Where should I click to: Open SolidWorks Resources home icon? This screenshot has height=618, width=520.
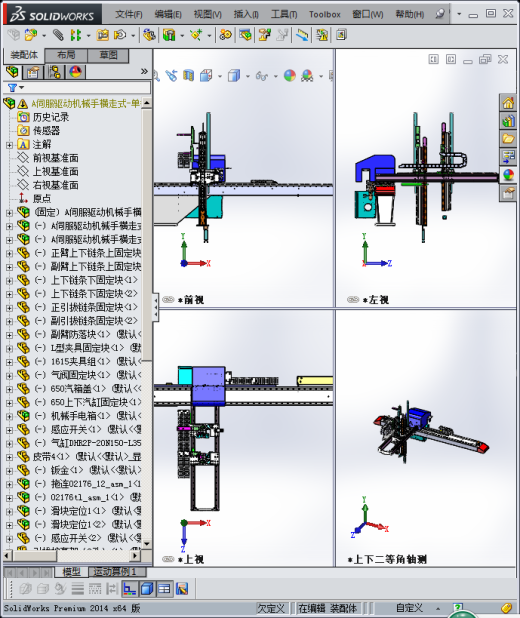508,103
